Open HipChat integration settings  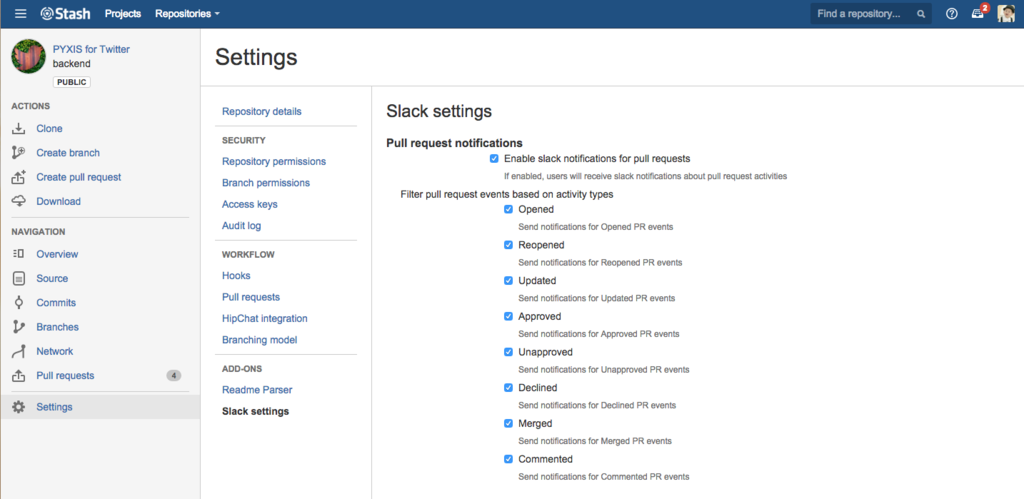click(264, 319)
